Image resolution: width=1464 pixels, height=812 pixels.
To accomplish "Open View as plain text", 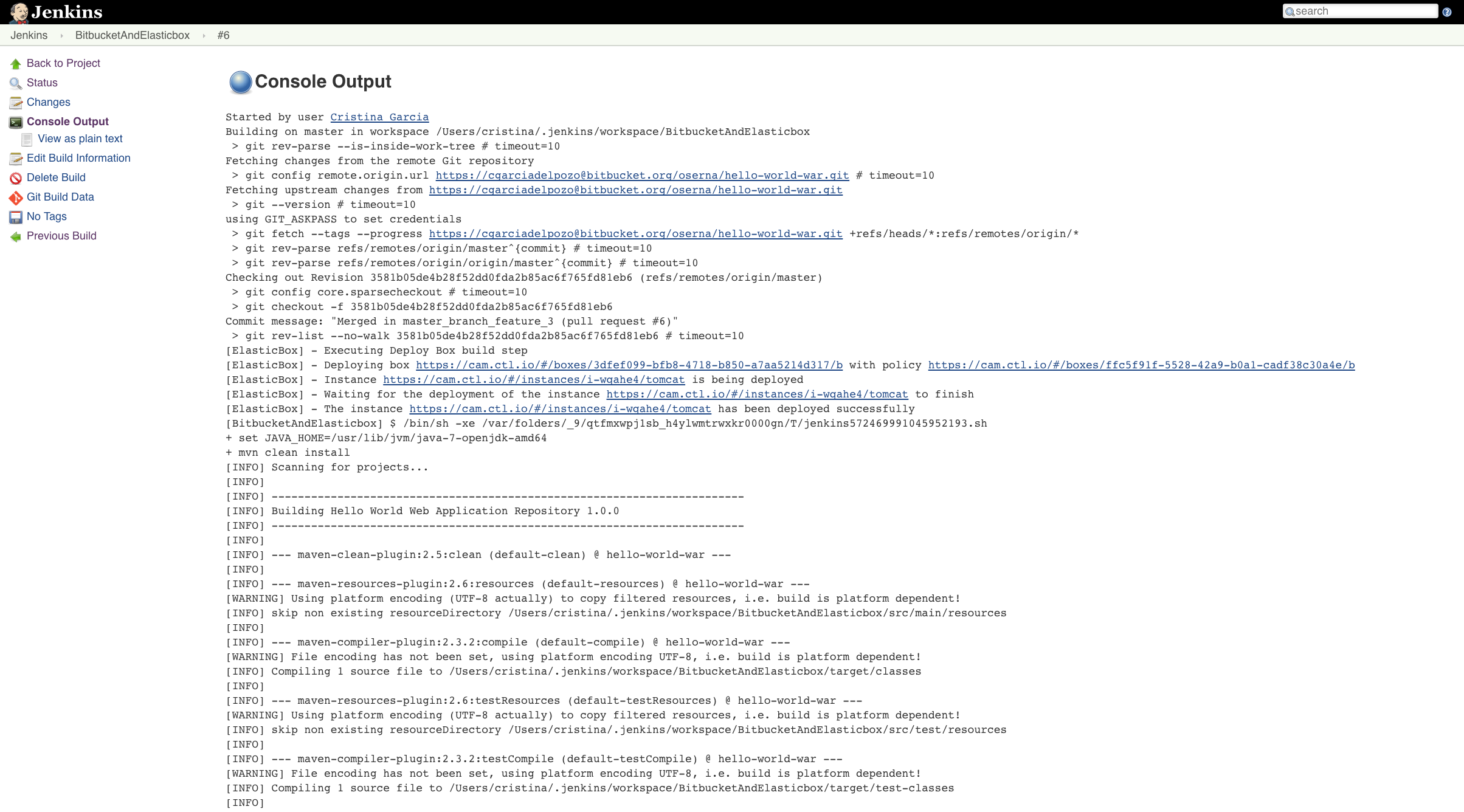I will pyautogui.click(x=80, y=139).
